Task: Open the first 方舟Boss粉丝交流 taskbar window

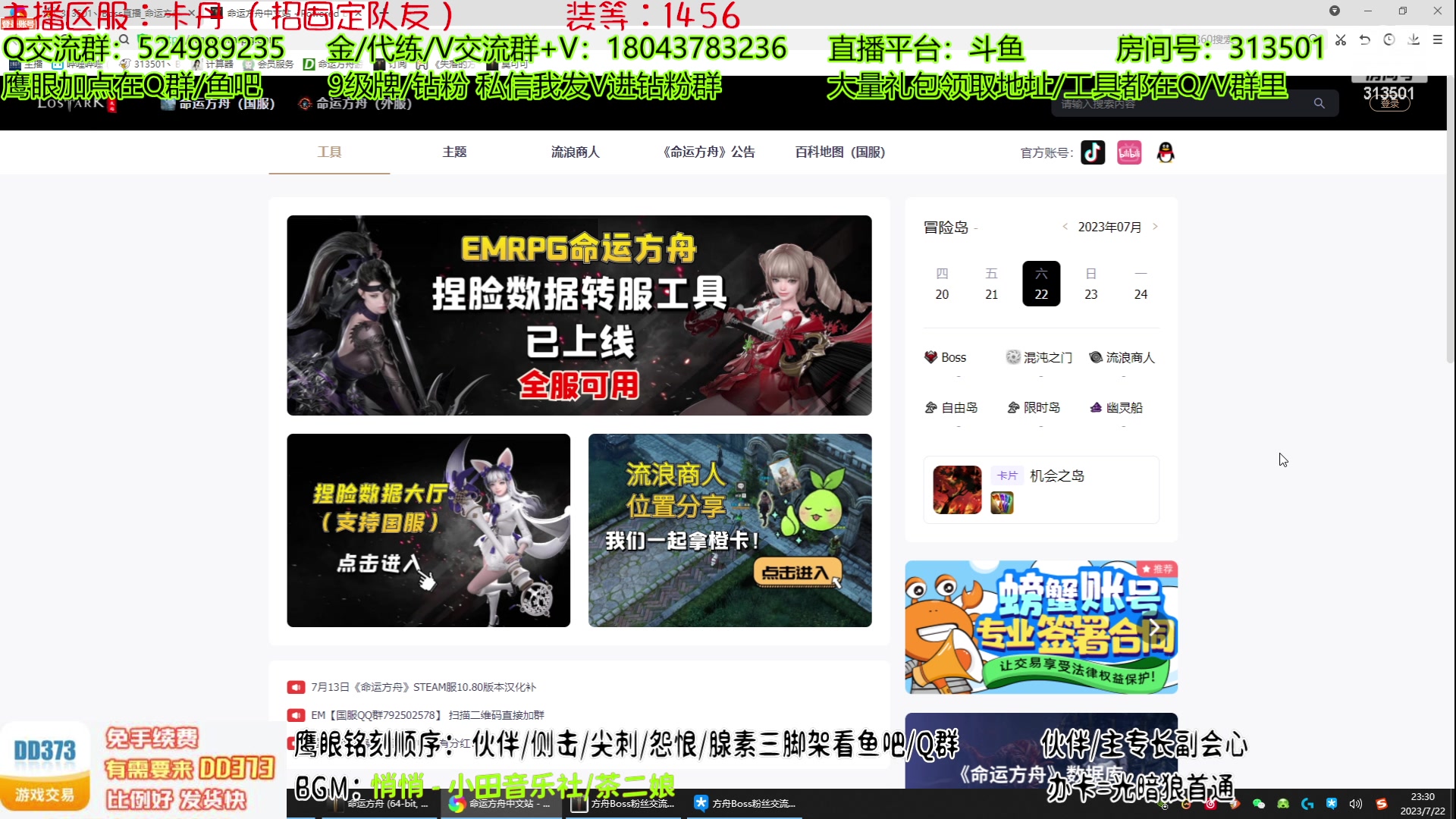Action: 623,804
